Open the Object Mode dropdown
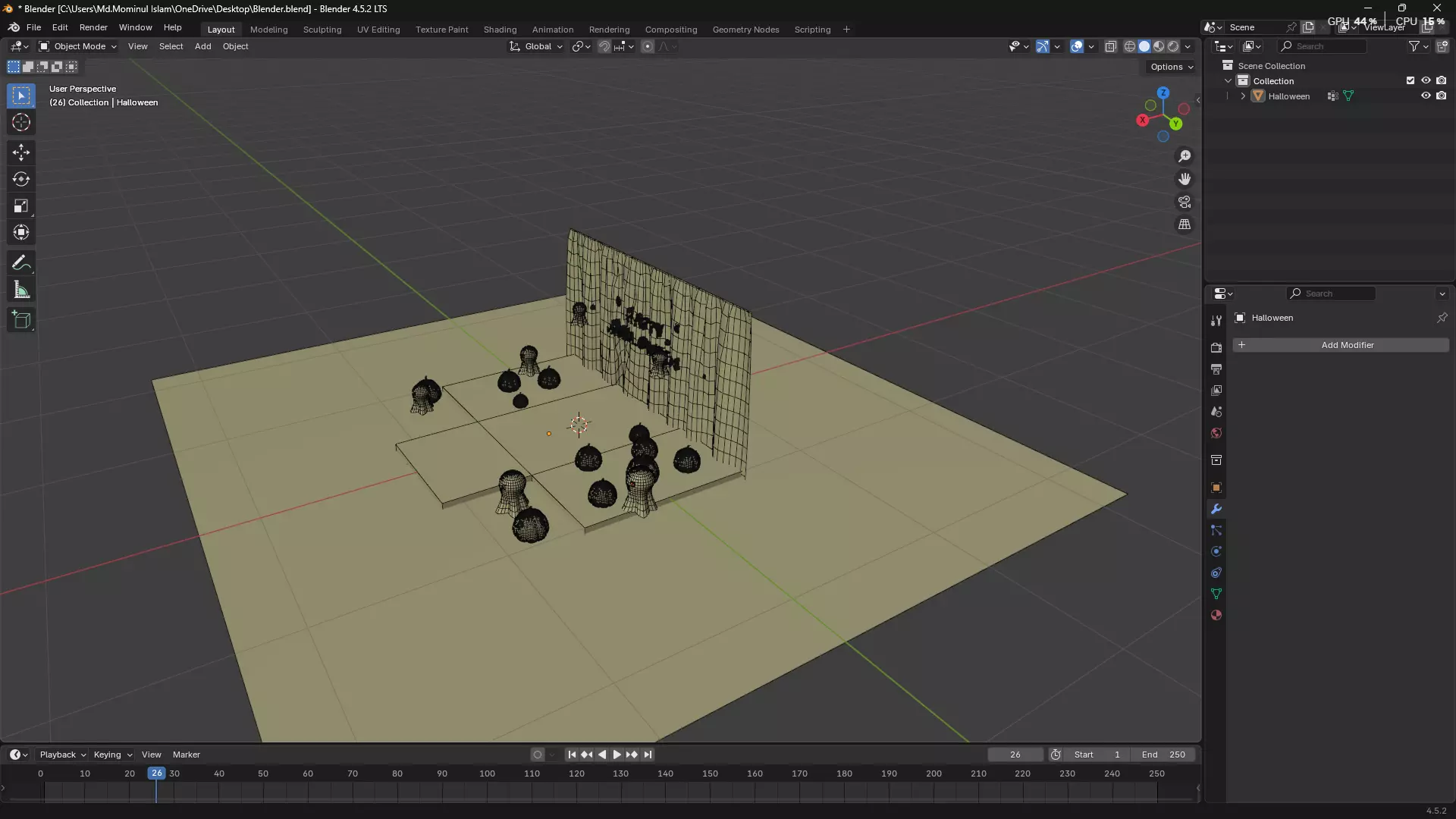 tap(78, 46)
